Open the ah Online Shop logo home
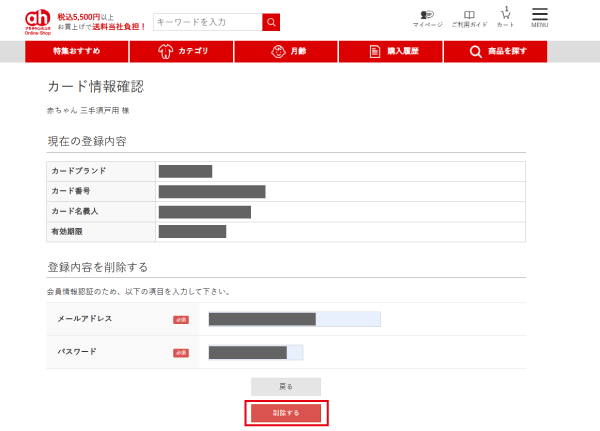Screen dimensions: 600x431 tap(38, 22)
